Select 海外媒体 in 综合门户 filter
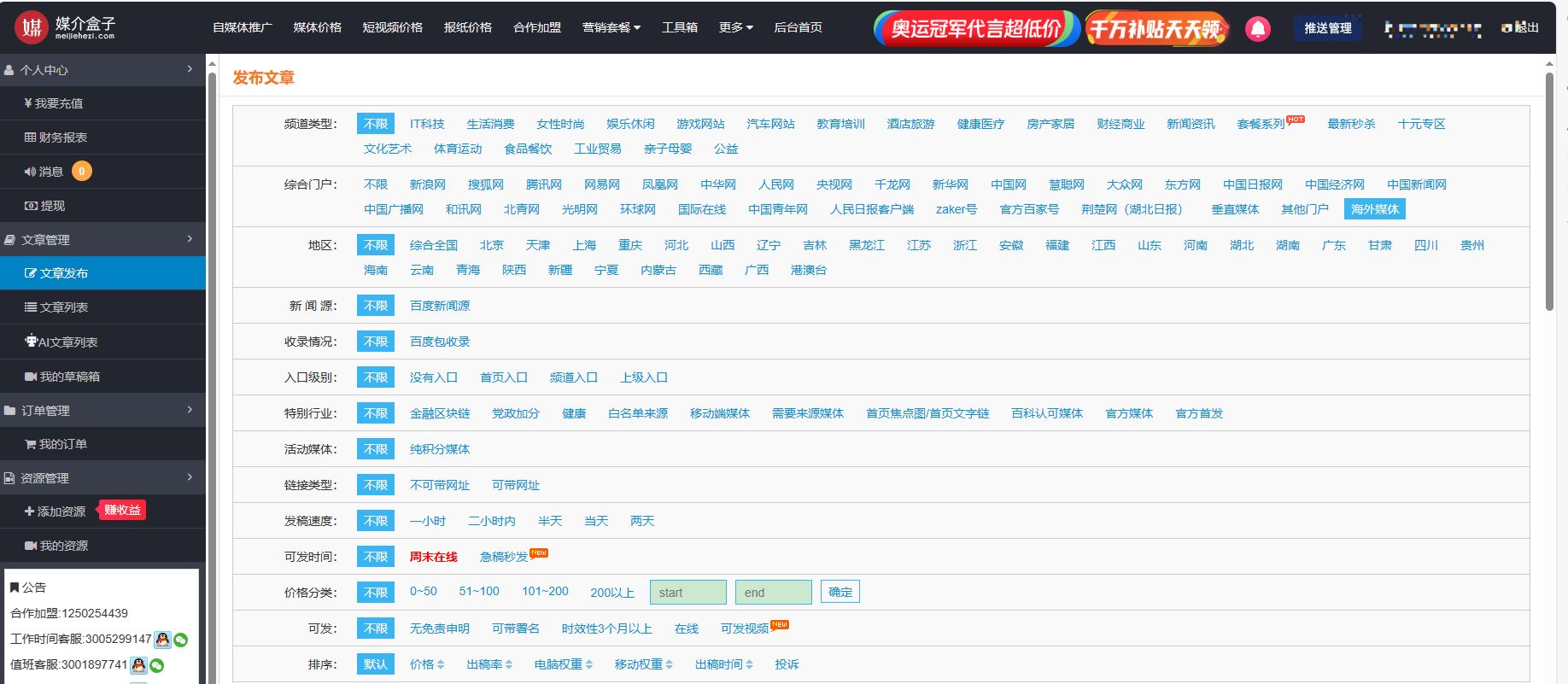The image size is (1568, 684). 1375,209
